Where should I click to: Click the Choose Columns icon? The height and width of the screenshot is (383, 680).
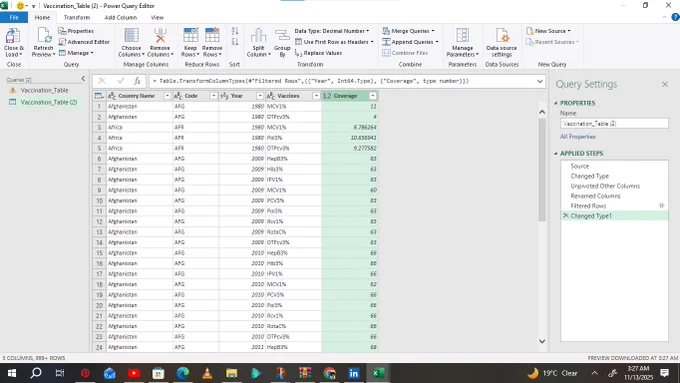click(x=131, y=36)
